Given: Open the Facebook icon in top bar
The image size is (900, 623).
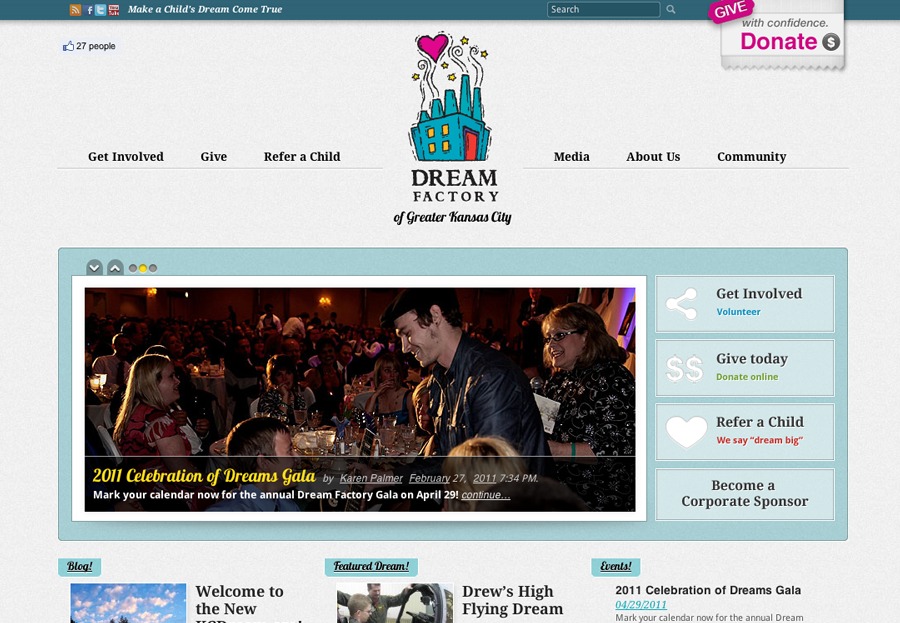Looking at the screenshot, I should point(89,10).
